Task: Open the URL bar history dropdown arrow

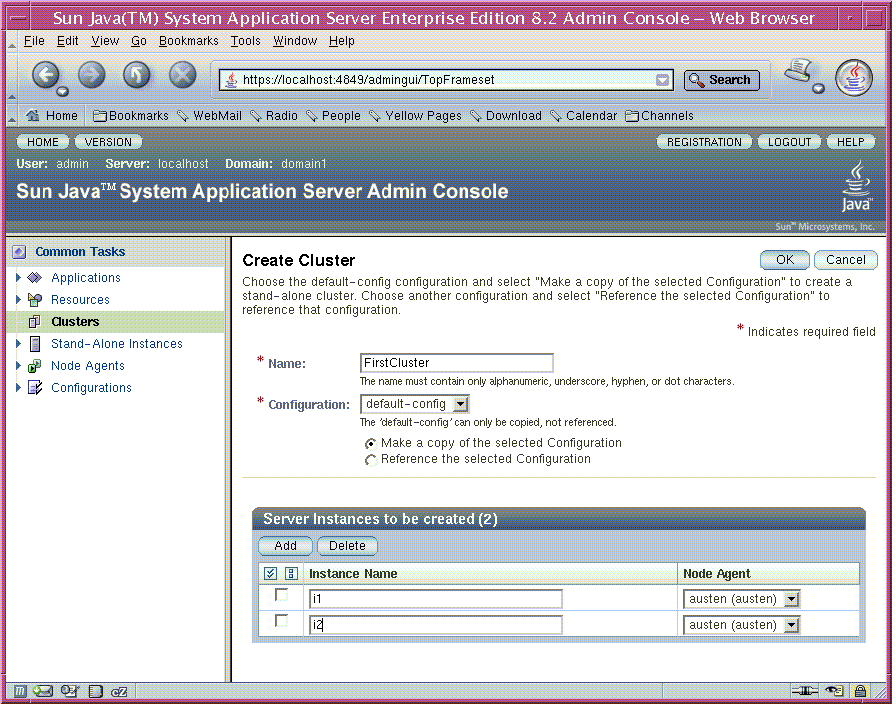Action: 662,80
